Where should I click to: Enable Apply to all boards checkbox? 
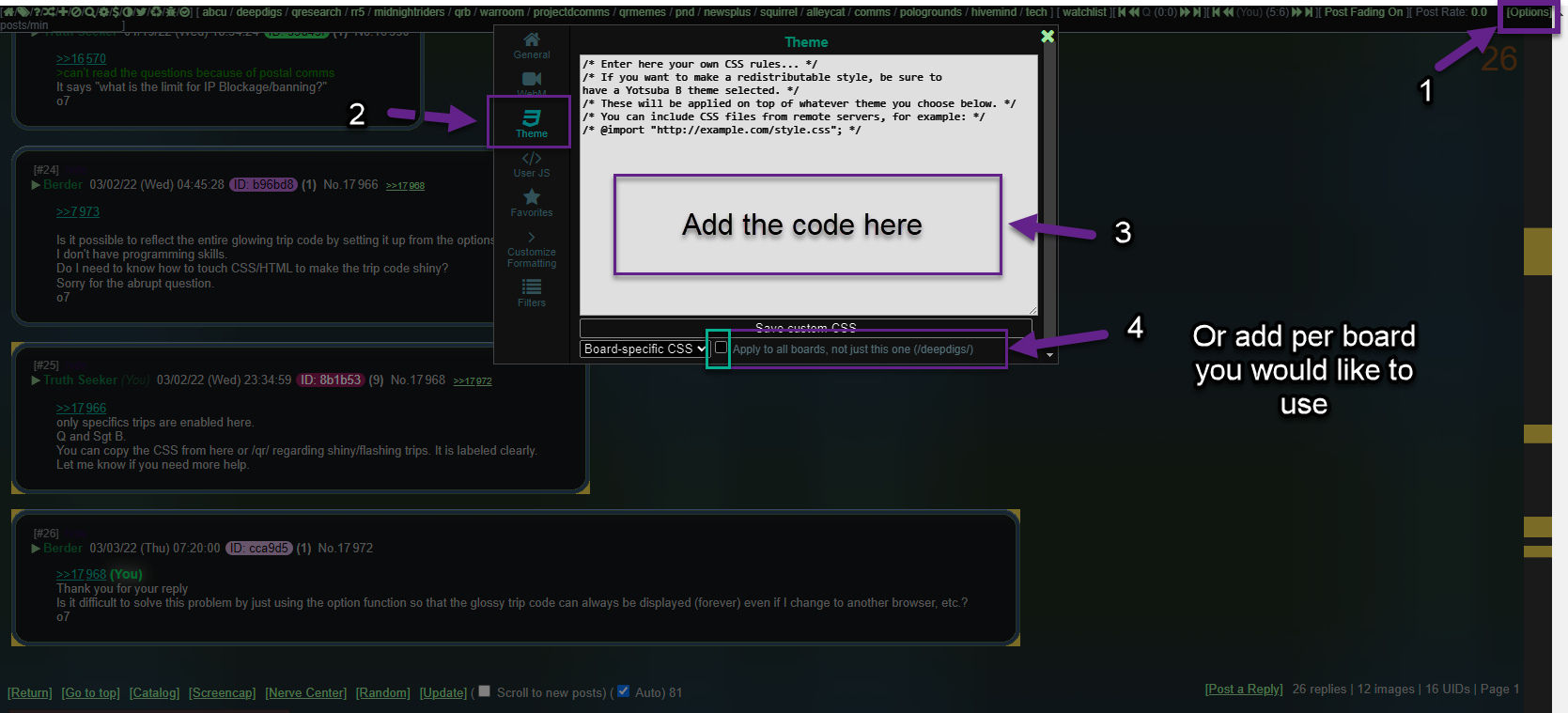721,348
